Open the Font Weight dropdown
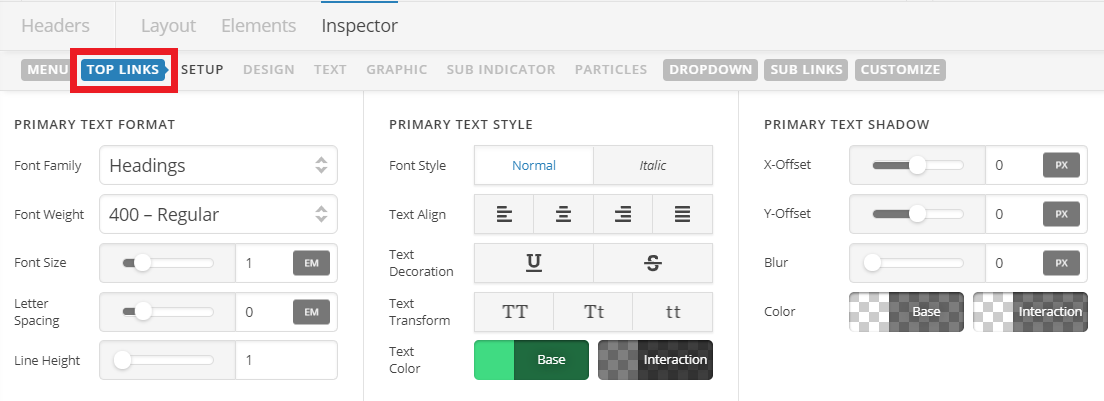 218,215
